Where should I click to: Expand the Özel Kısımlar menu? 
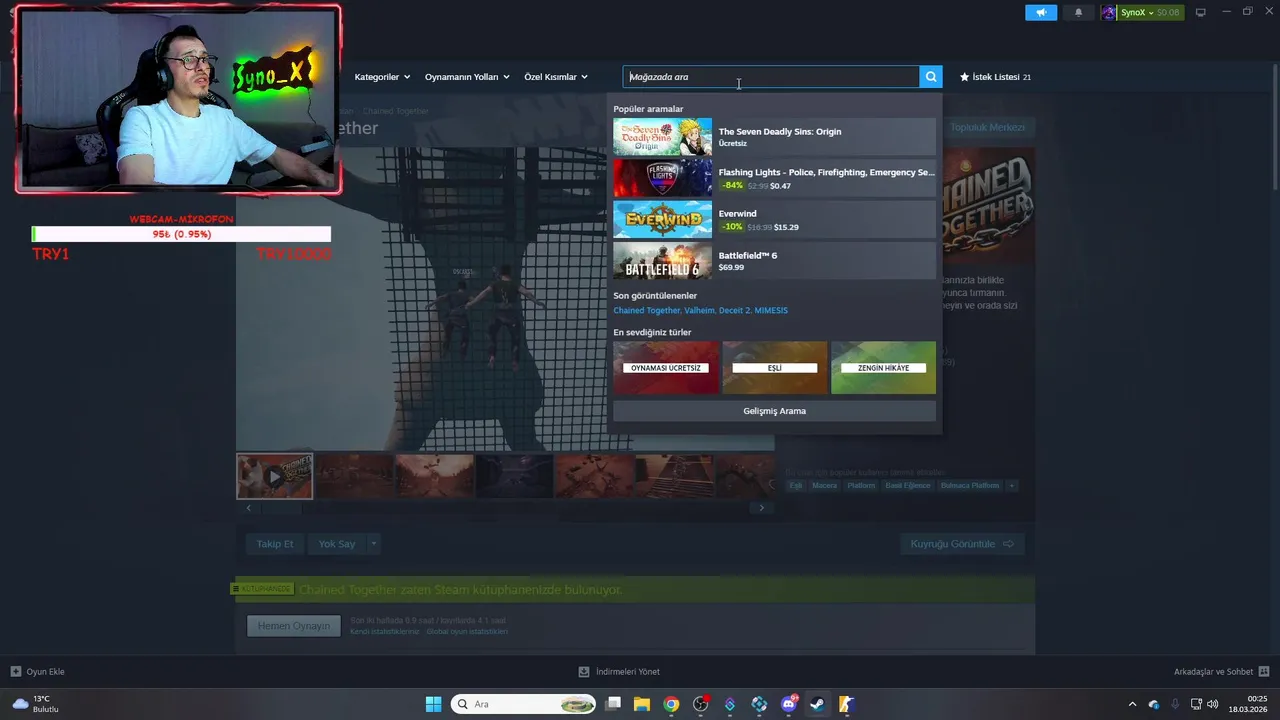pos(556,77)
